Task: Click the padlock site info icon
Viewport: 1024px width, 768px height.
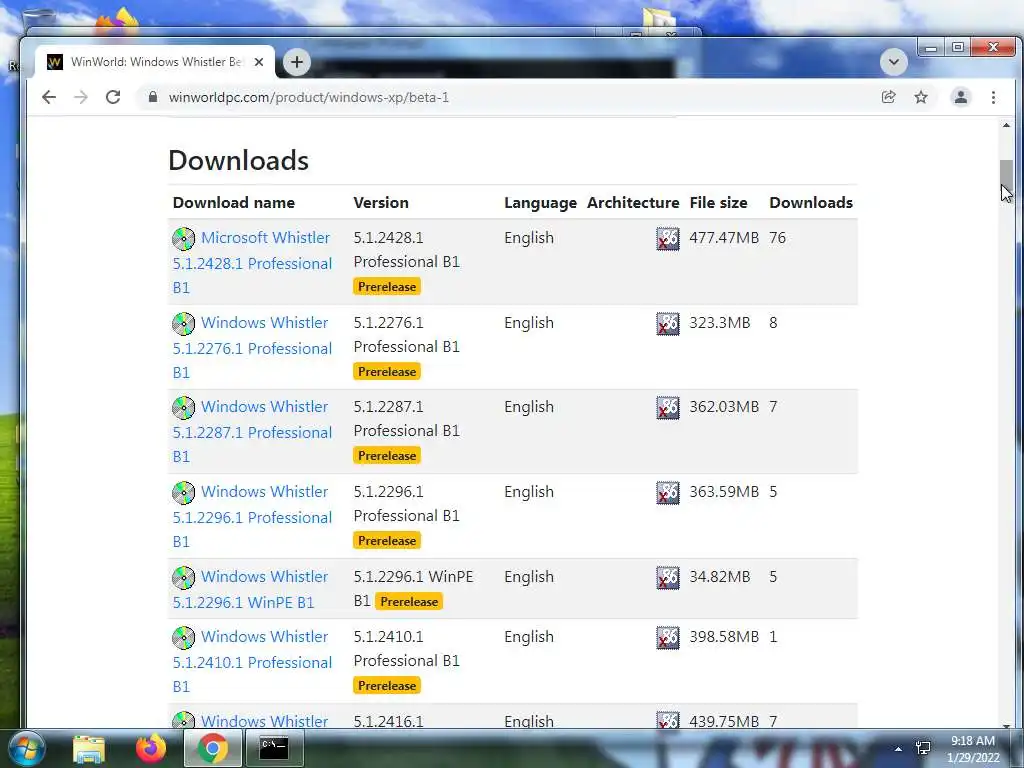Action: [x=153, y=97]
